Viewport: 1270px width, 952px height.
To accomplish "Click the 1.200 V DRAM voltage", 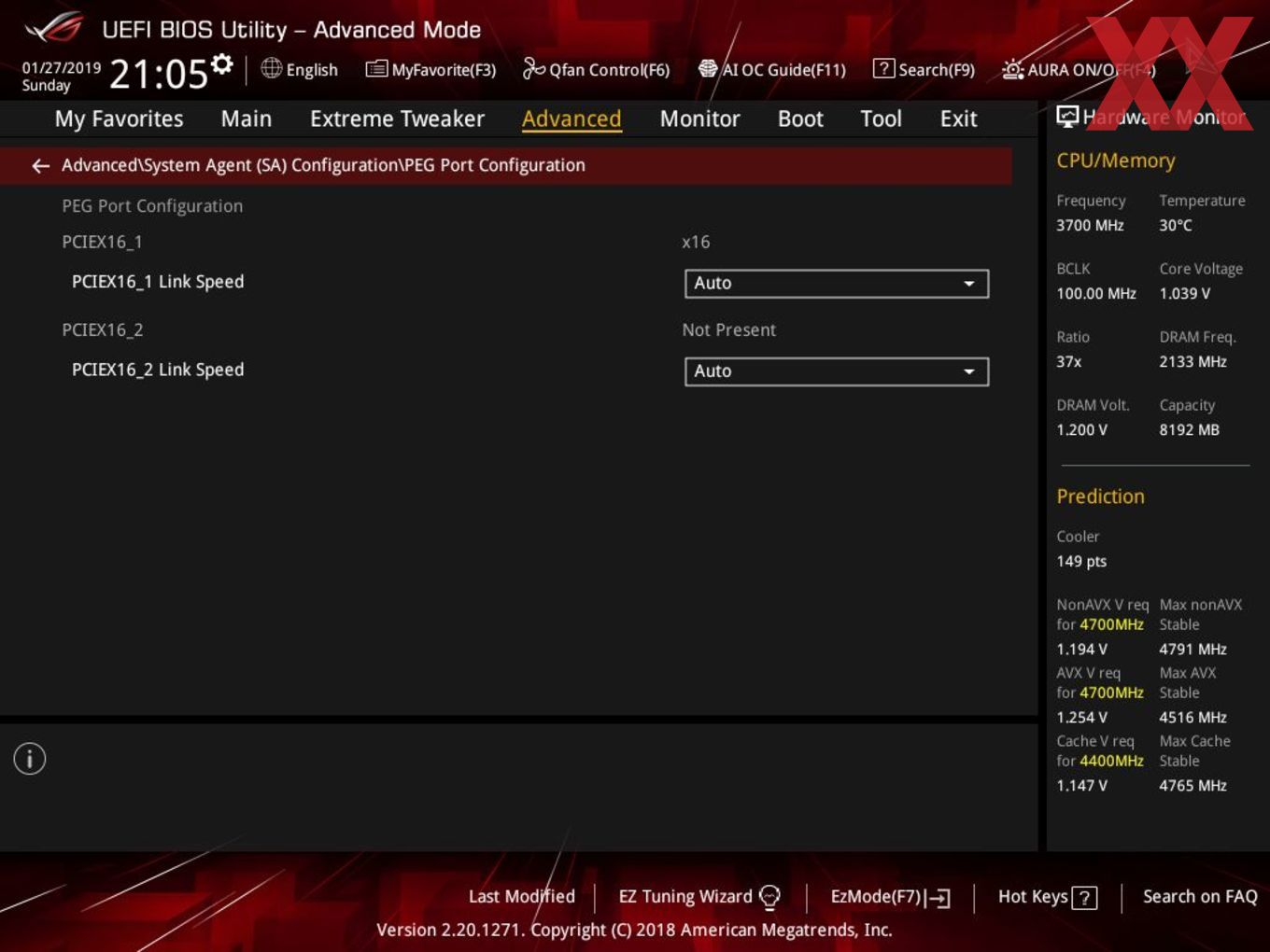I will click(x=1081, y=429).
